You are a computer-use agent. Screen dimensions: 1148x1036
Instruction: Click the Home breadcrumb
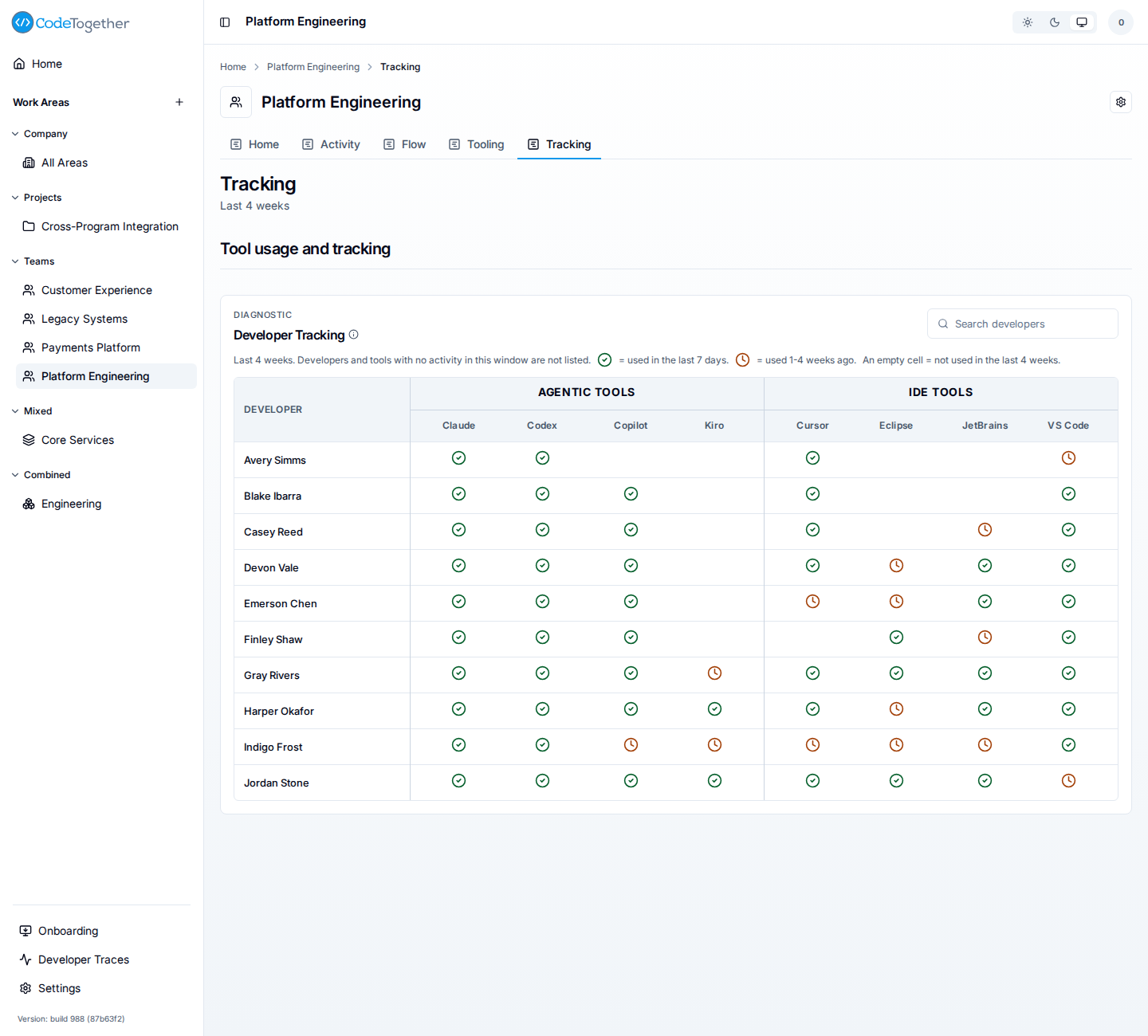233,67
